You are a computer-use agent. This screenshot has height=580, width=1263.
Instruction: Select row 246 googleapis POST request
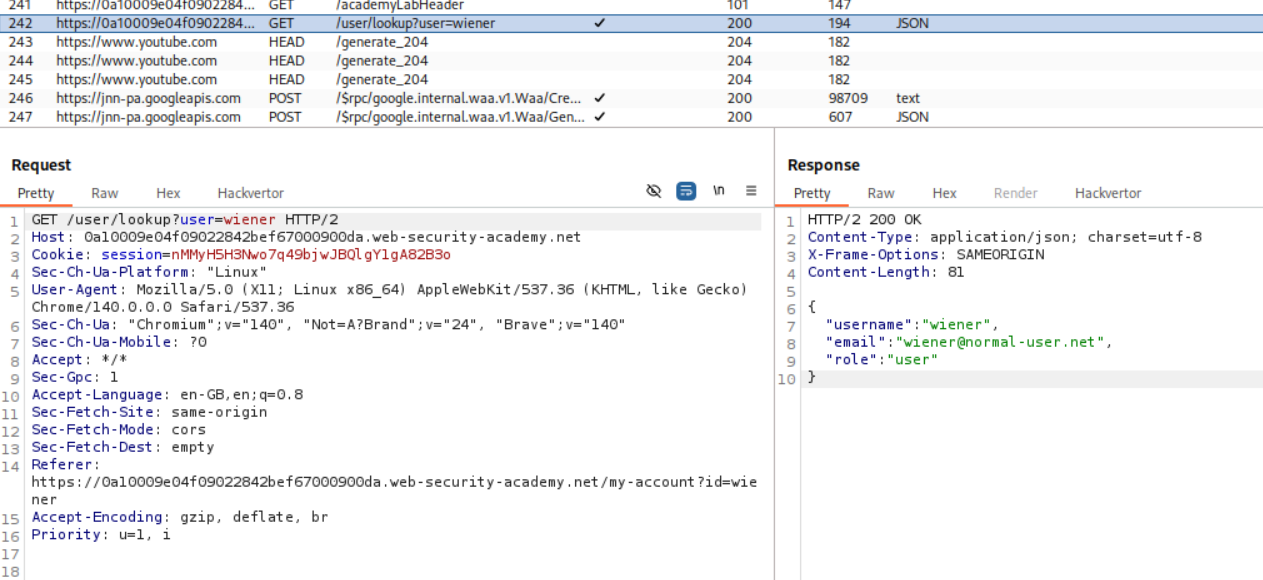pos(148,98)
